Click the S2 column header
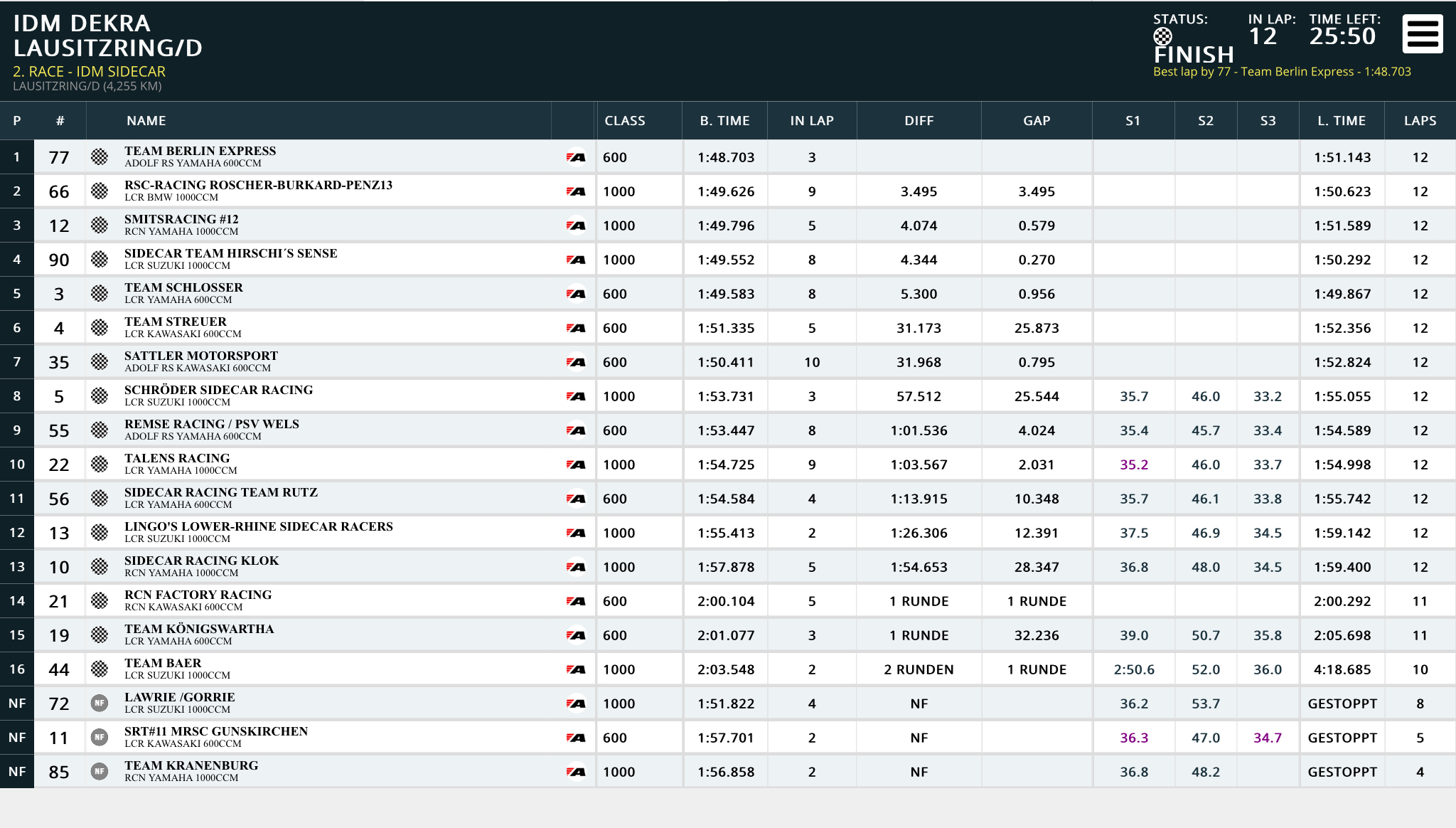This screenshot has height=828, width=1456. pos(1206,121)
